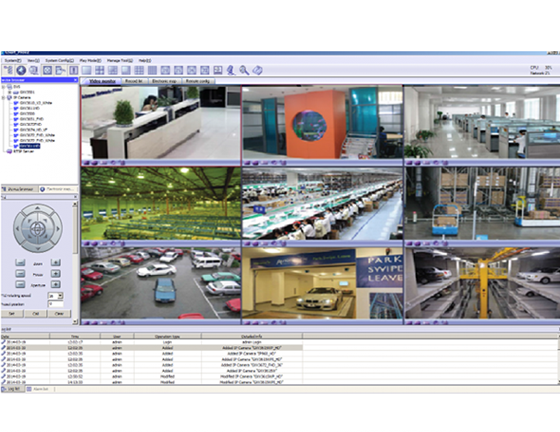Select the garage entrance video with white car
The width and height of the screenshot is (560, 432).
[322, 283]
